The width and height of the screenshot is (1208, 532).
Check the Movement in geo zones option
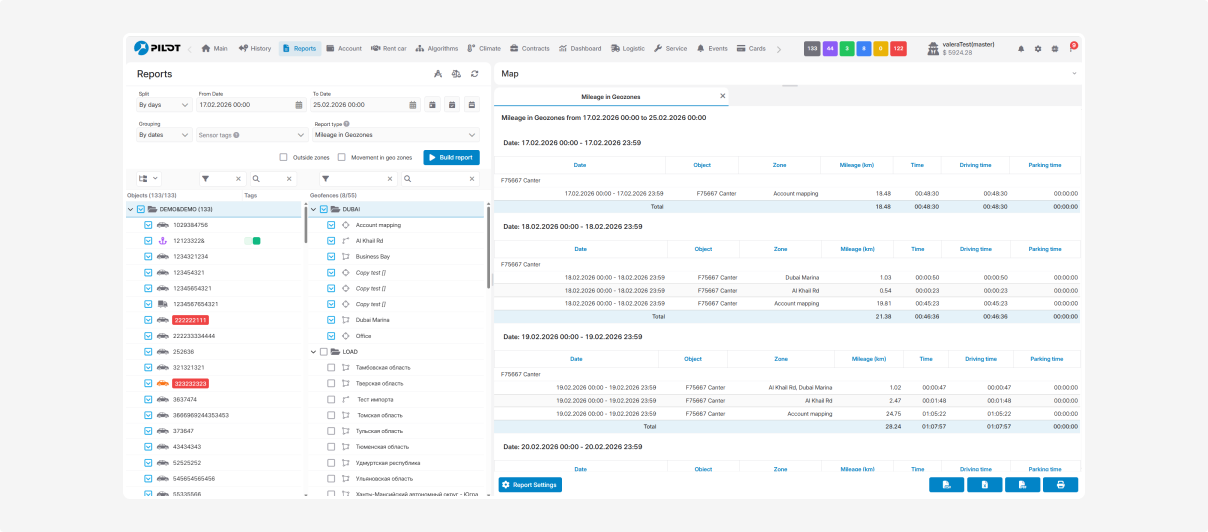pyautogui.click(x=342, y=157)
